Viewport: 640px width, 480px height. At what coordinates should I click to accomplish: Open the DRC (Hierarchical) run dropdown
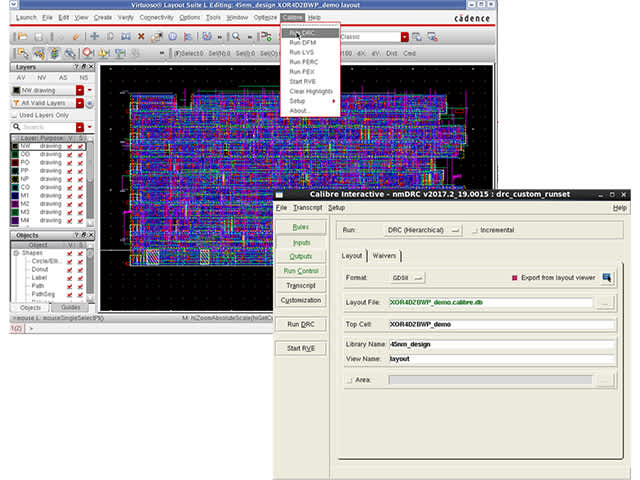[422, 230]
